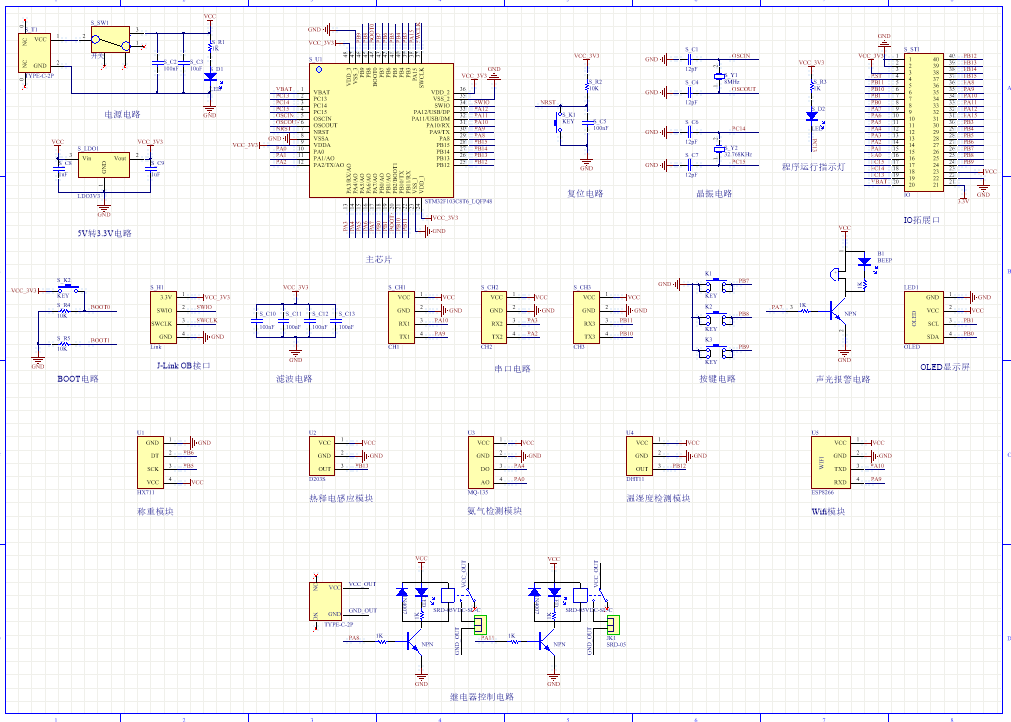Screen dimensions: 1011x722
Task: Click the S_K1 reset KEY button symbol
Action: coord(558,121)
